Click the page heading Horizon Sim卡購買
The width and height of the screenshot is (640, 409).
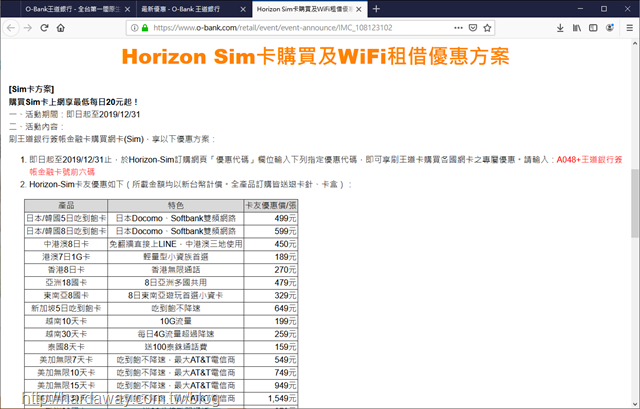315,56
